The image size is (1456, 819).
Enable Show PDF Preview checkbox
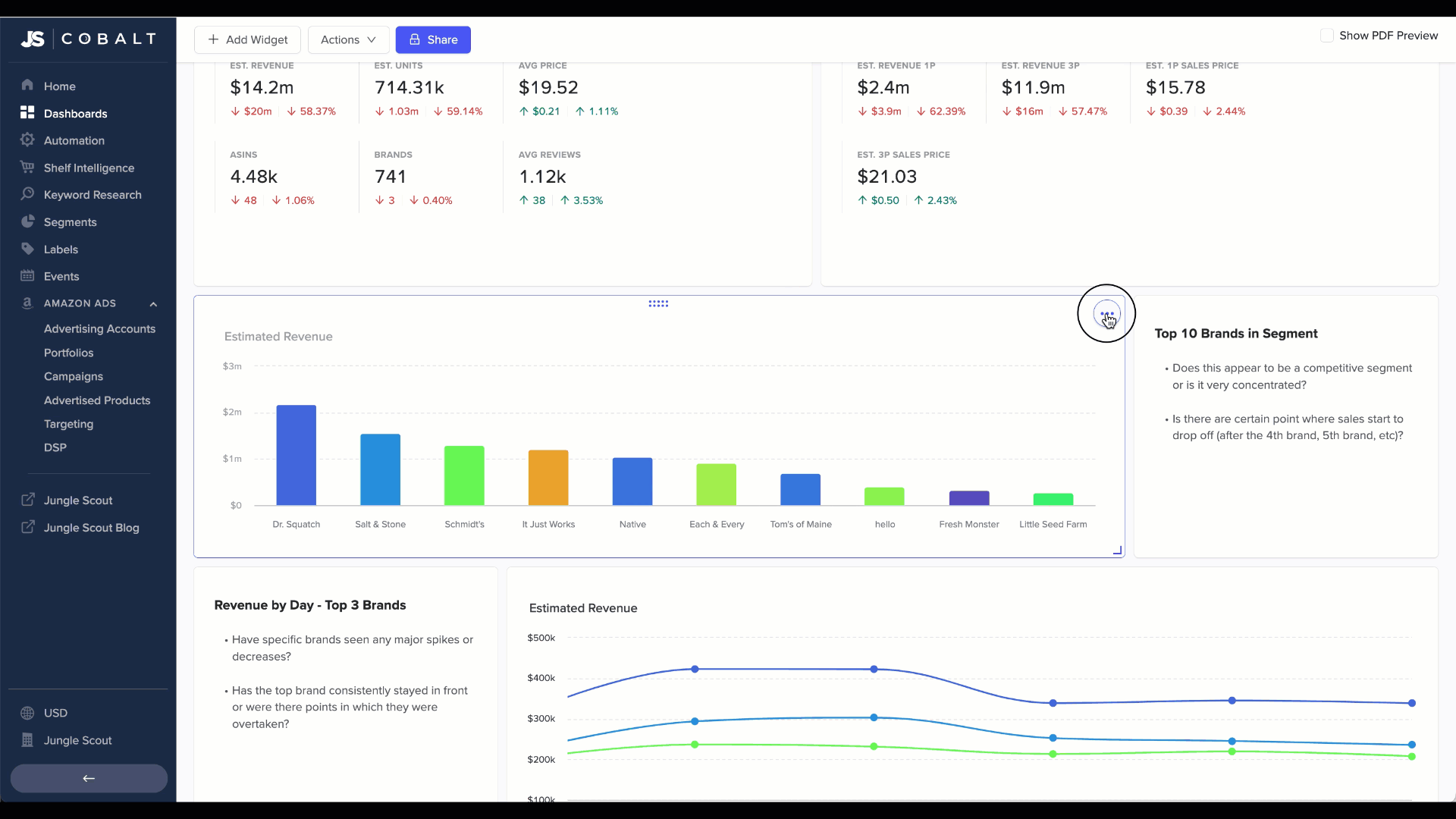(x=1327, y=36)
